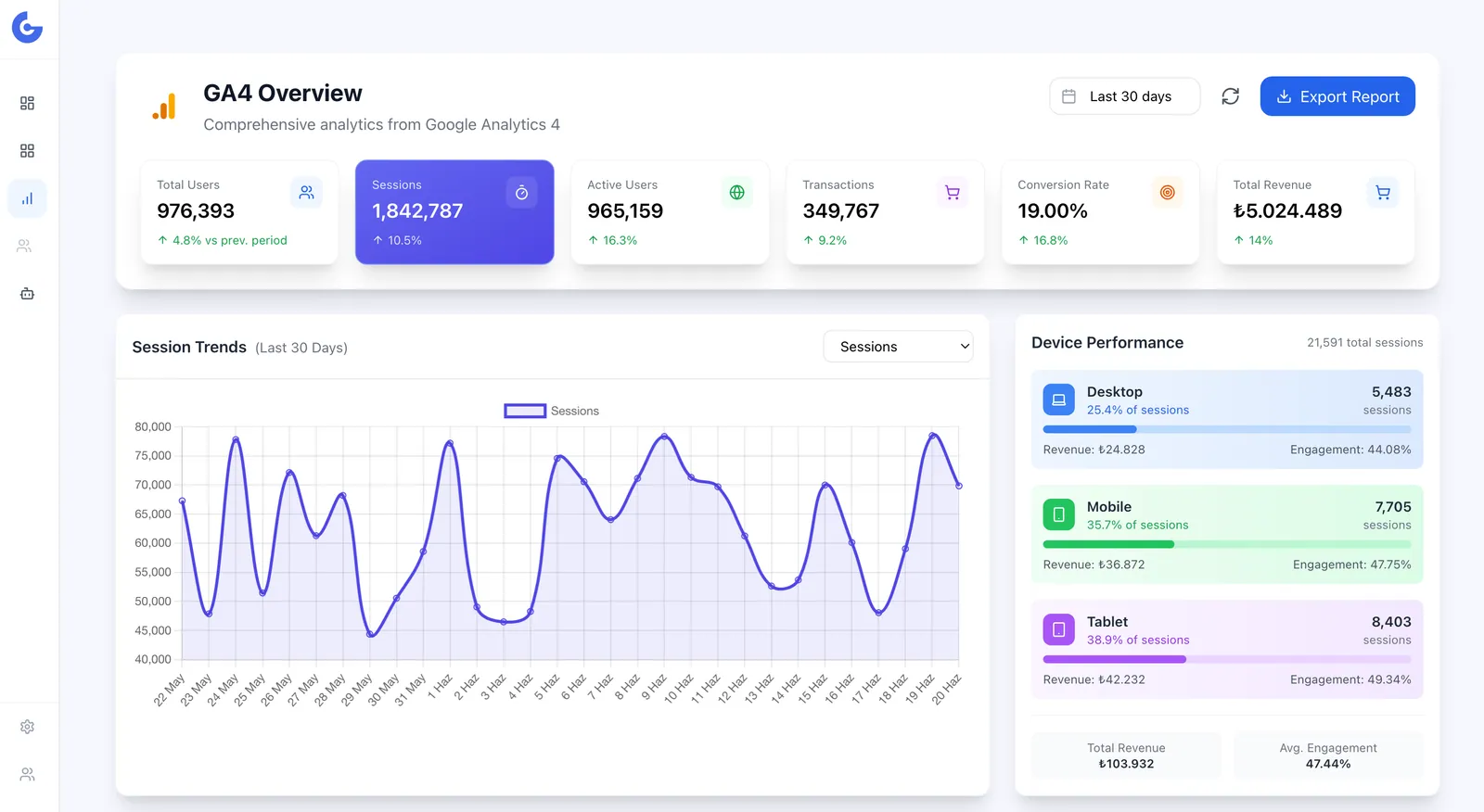Image resolution: width=1484 pixels, height=812 pixels.
Task: Select the highlighted analytics bar chart icon
Action: click(x=27, y=198)
